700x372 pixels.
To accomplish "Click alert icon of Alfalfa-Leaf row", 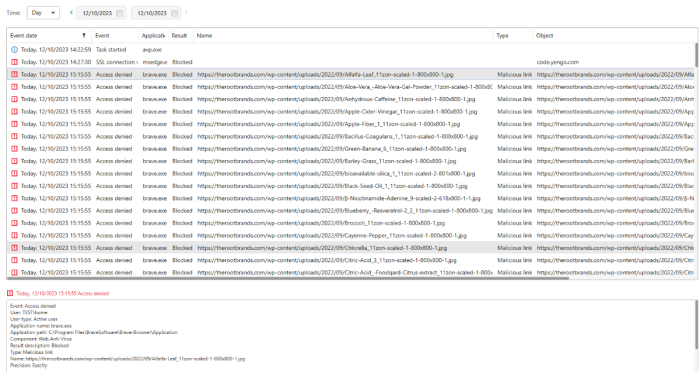I will [14, 75].
